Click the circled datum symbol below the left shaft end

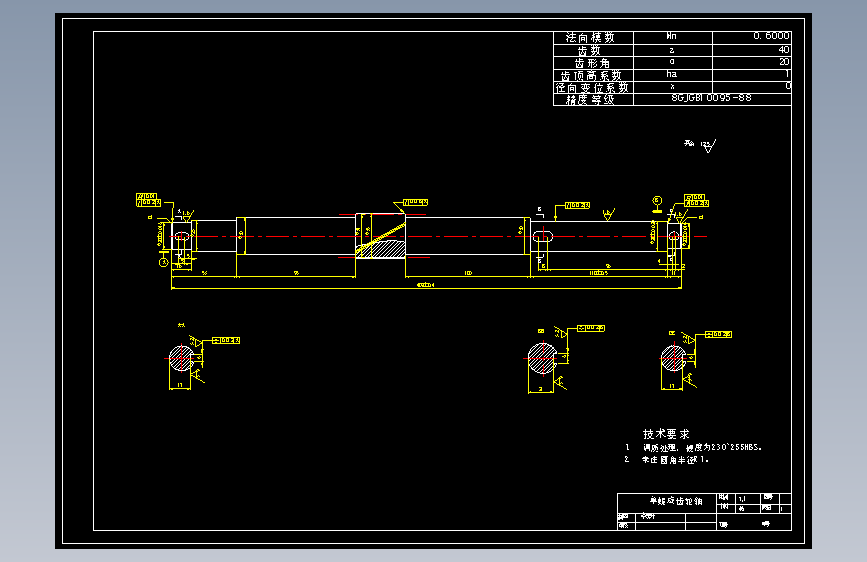[x=164, y=263]
